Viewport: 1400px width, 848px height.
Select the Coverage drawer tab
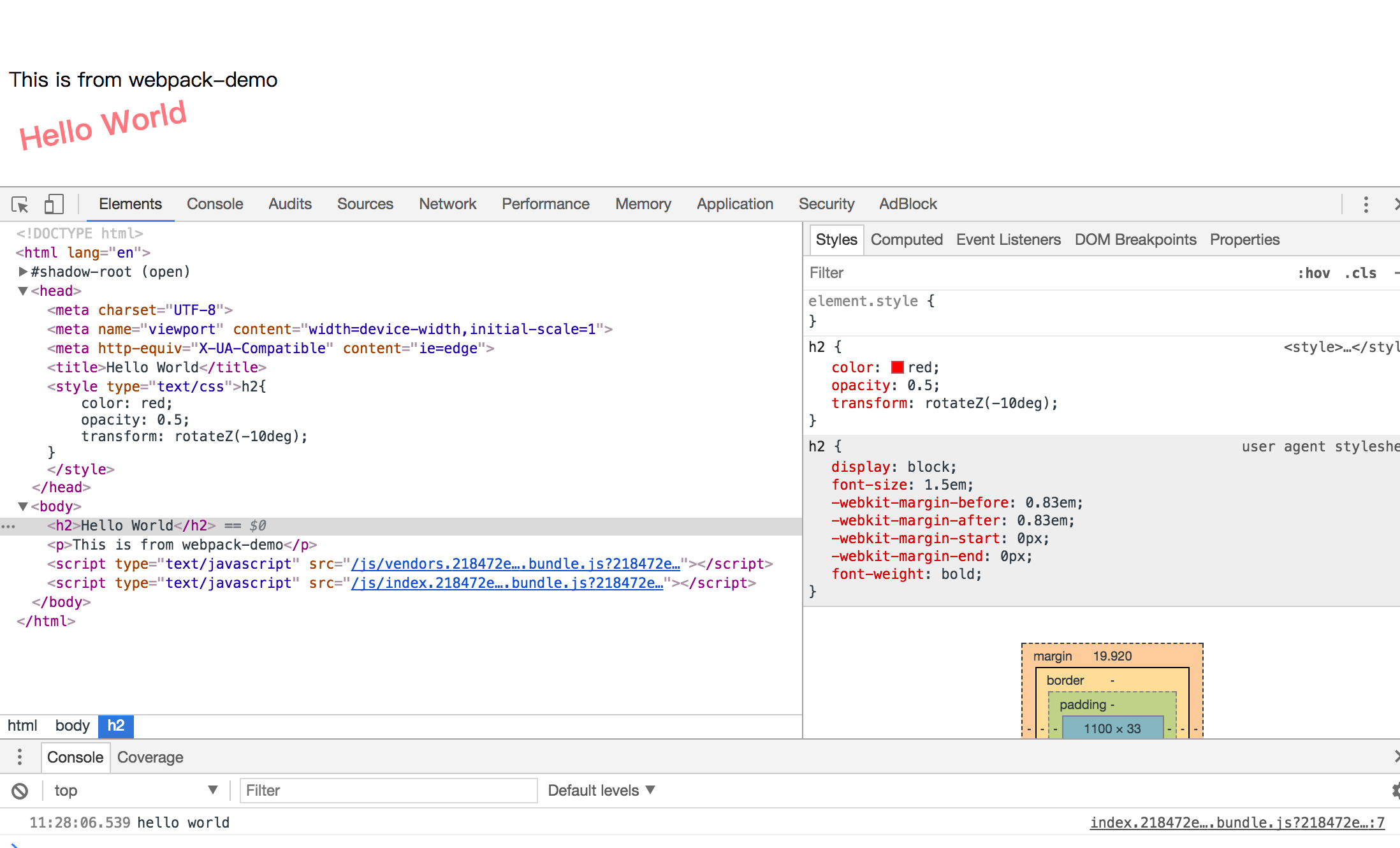click(x=150, y=757)
